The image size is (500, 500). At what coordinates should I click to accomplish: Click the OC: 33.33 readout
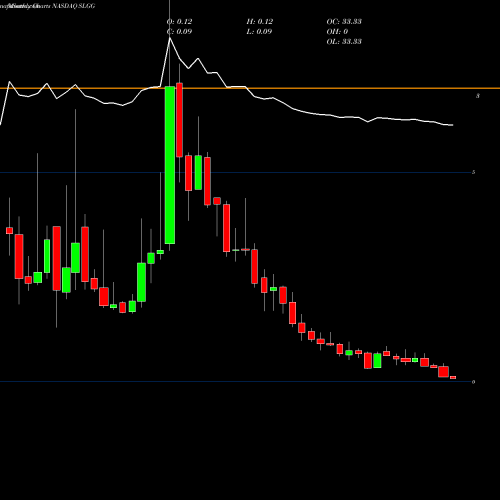point(344,22)
